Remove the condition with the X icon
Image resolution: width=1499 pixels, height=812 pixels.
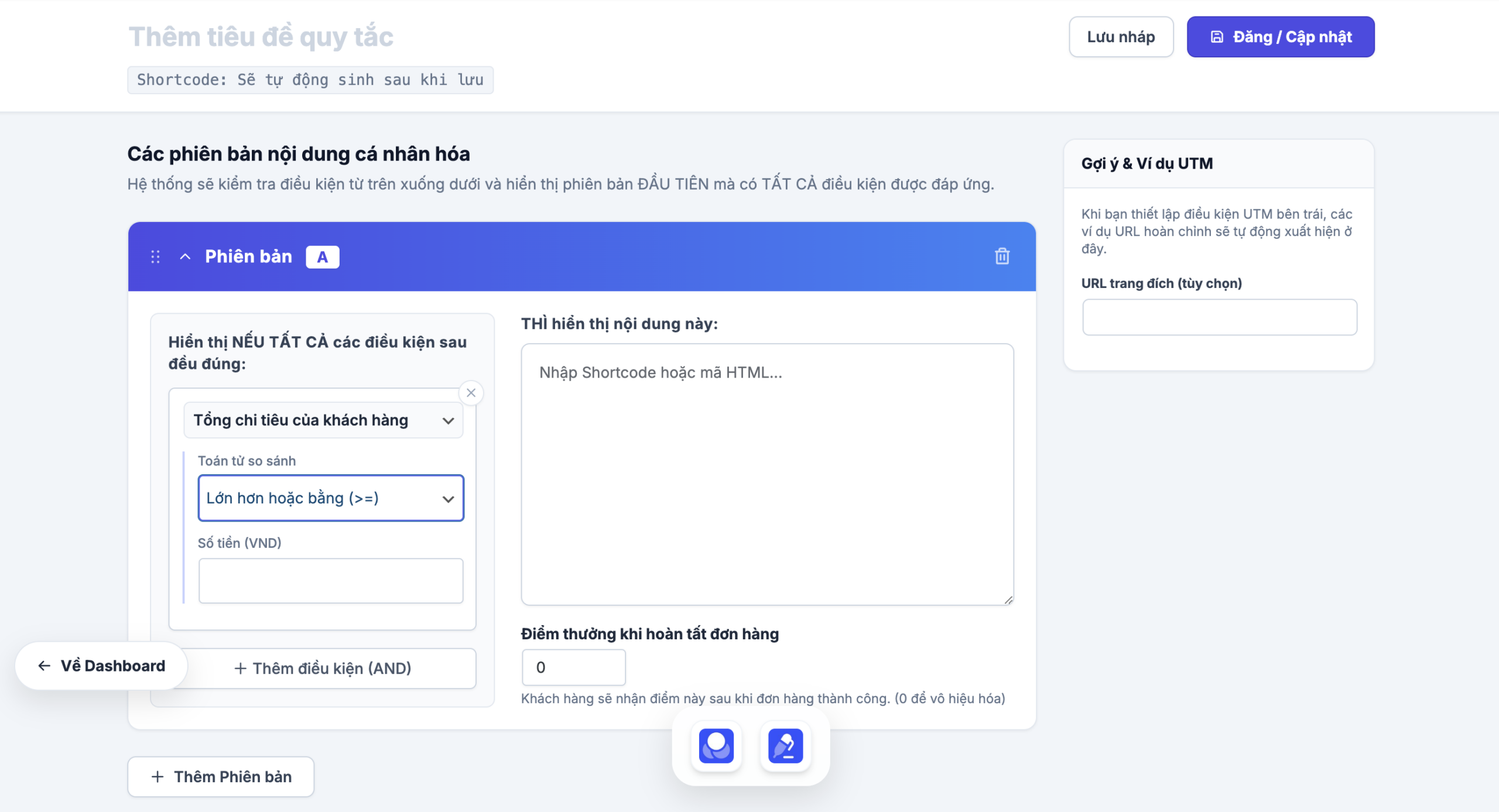(x=471, y=393)
